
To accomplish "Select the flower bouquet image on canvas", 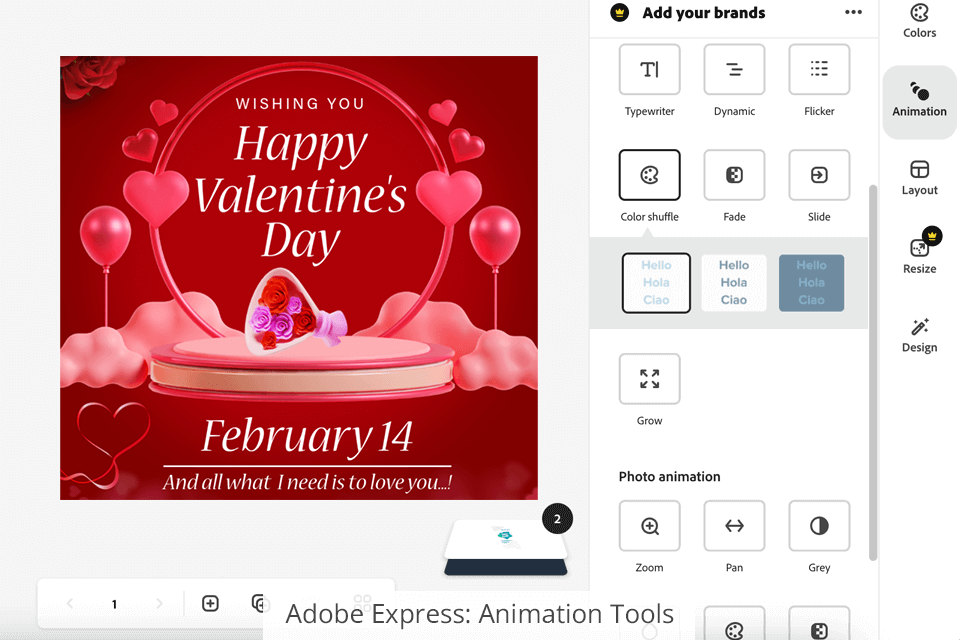I will (294, 312).
